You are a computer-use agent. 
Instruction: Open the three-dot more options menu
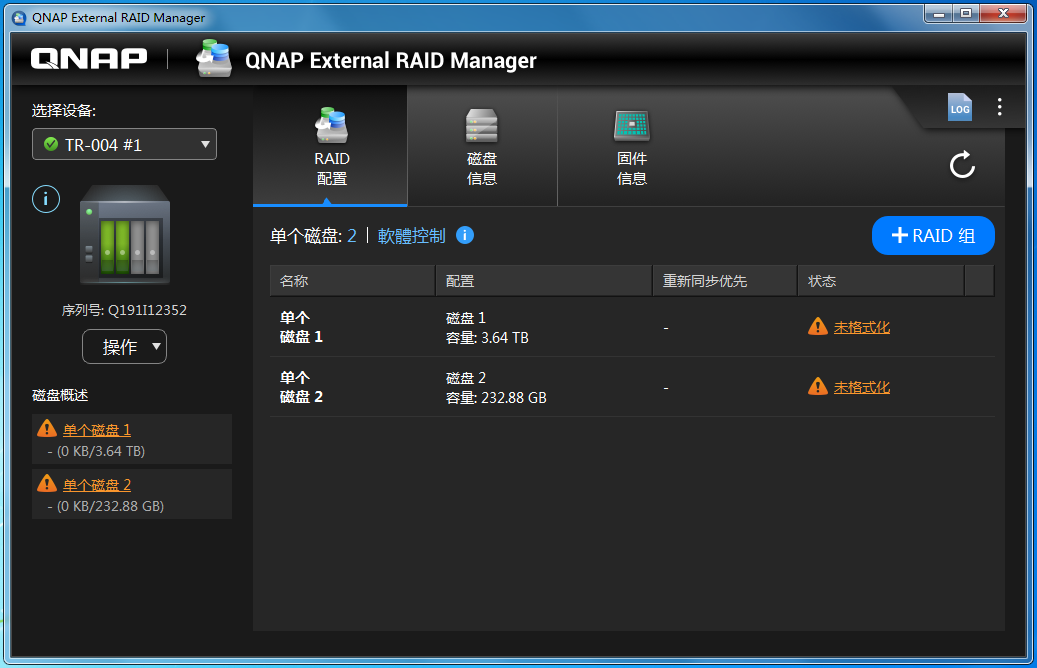pos(999,106)
